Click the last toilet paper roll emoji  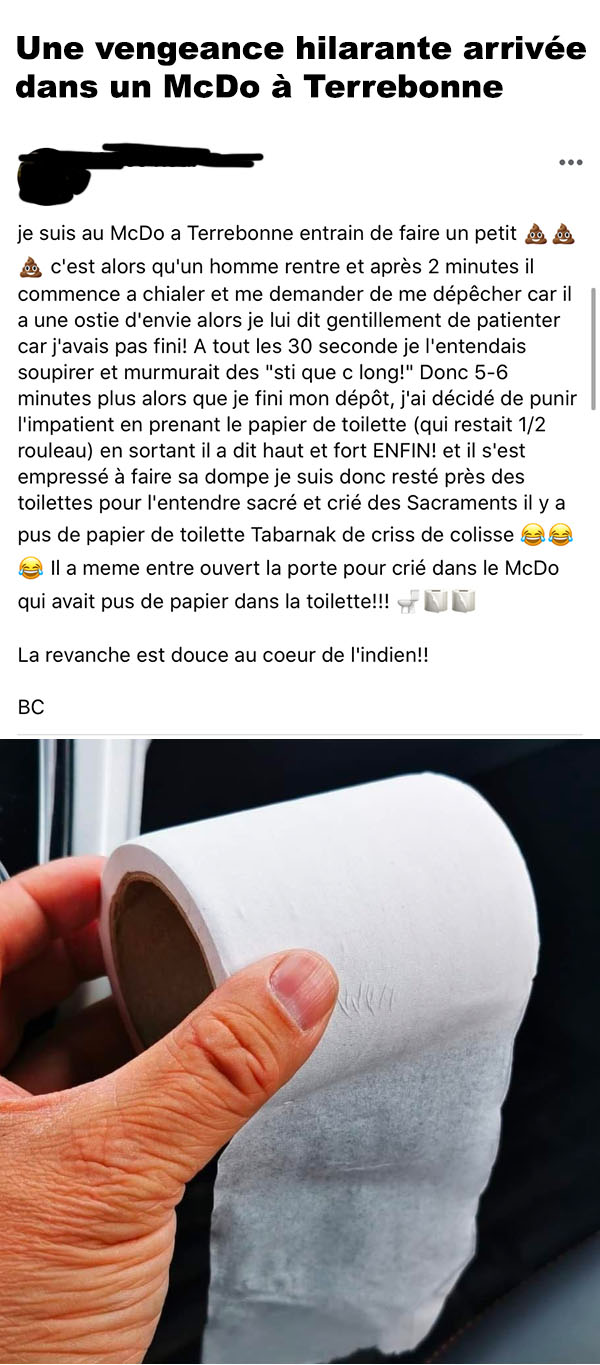(464, 601)
